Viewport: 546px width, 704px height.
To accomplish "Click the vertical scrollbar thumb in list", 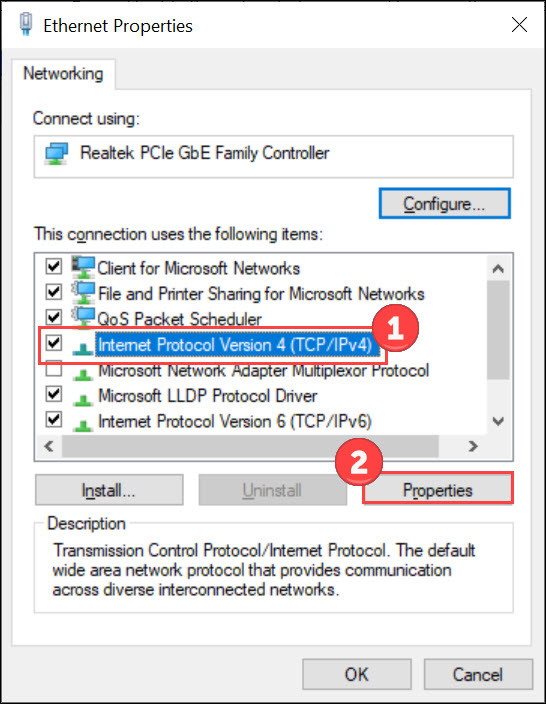I will coord(498,330).
